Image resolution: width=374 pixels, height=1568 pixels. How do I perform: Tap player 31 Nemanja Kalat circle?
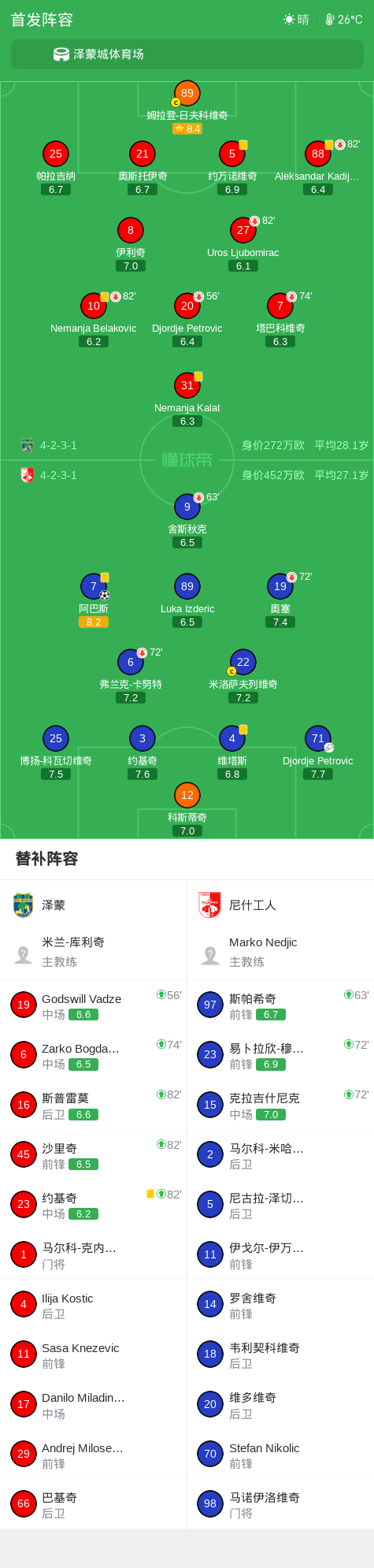(187, 385)
